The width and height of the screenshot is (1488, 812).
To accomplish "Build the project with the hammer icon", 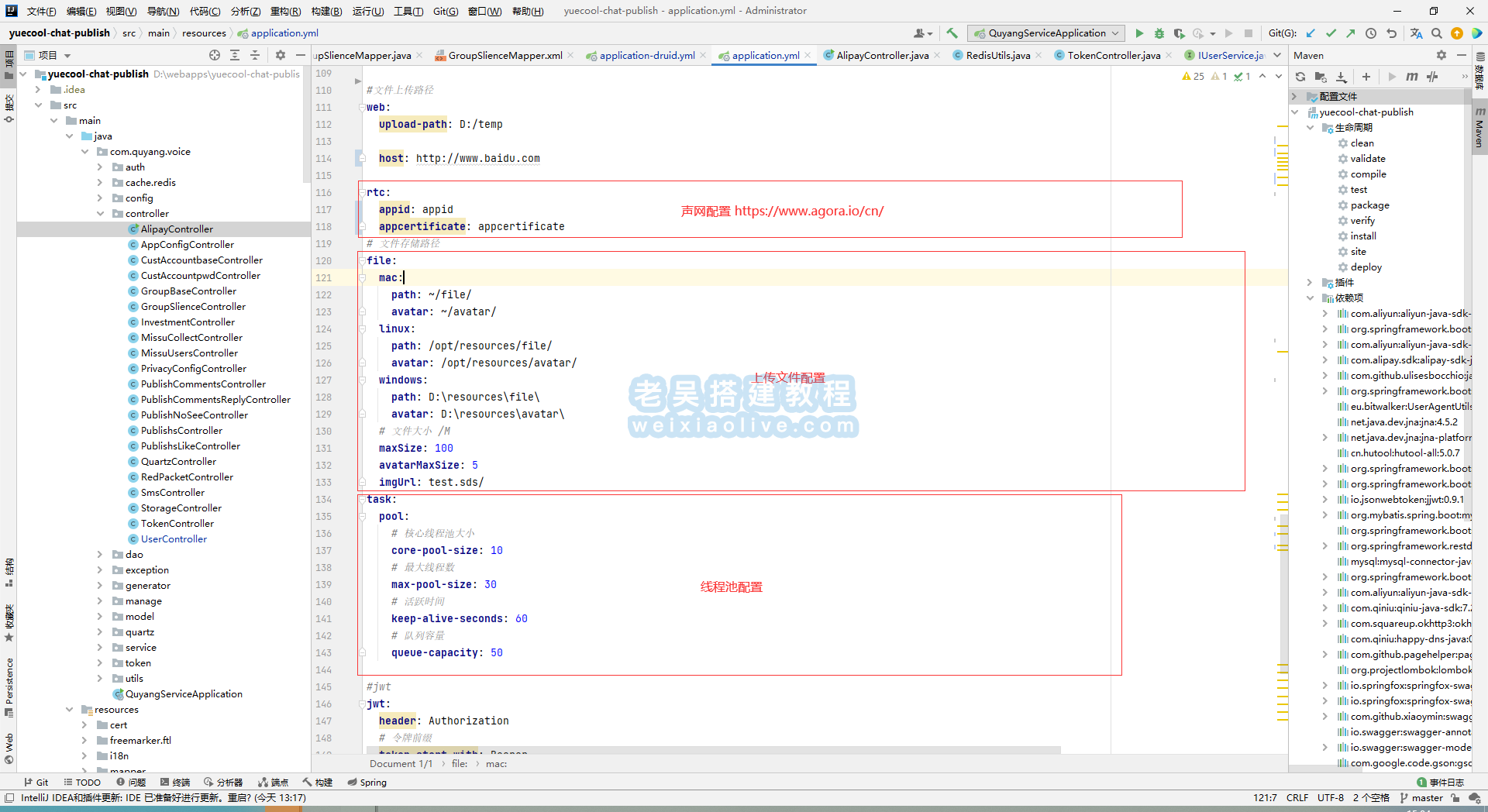I will 952,33.
